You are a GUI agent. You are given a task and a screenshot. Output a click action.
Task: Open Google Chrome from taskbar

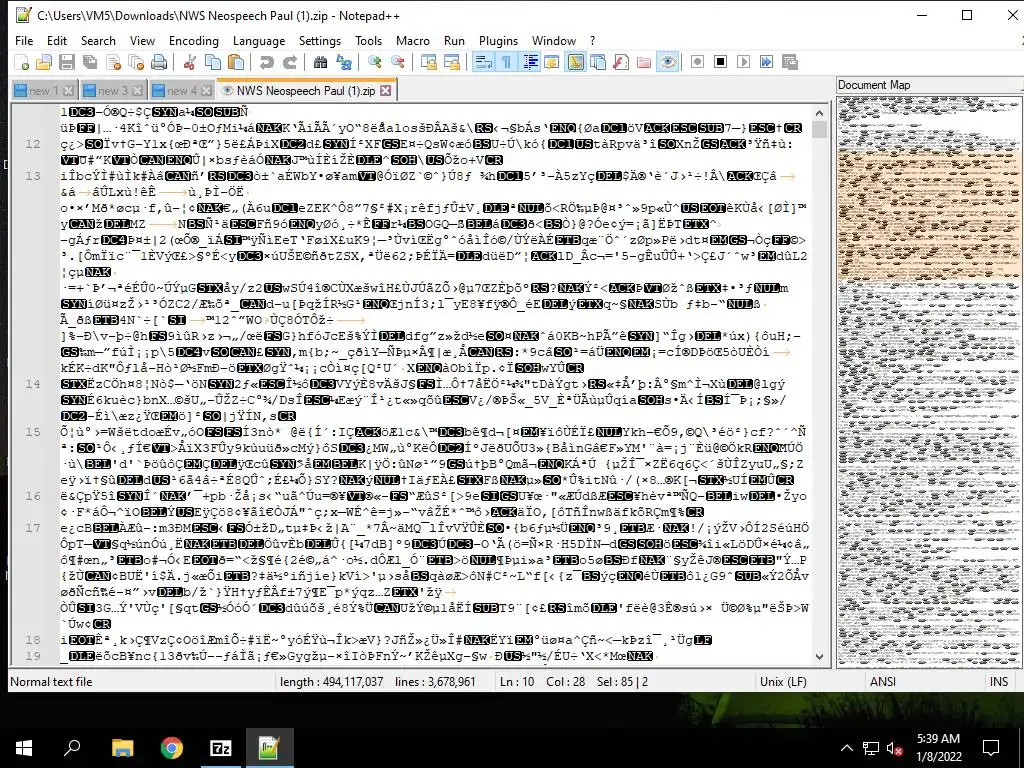pos(171,748)
